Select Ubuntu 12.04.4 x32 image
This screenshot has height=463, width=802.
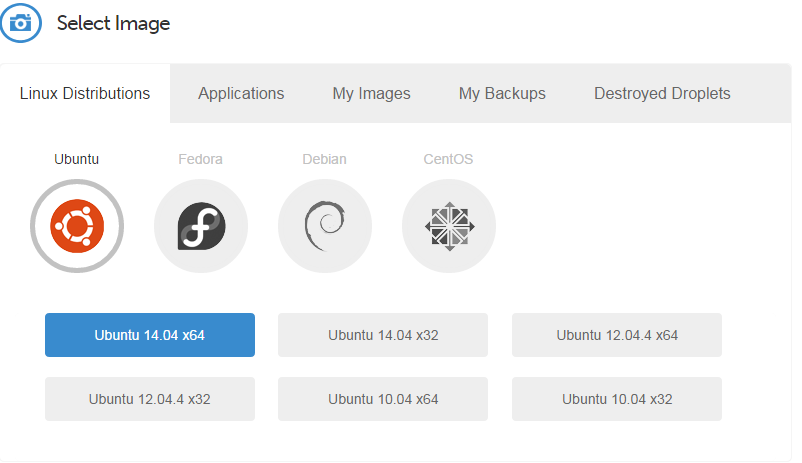(150, 399)
